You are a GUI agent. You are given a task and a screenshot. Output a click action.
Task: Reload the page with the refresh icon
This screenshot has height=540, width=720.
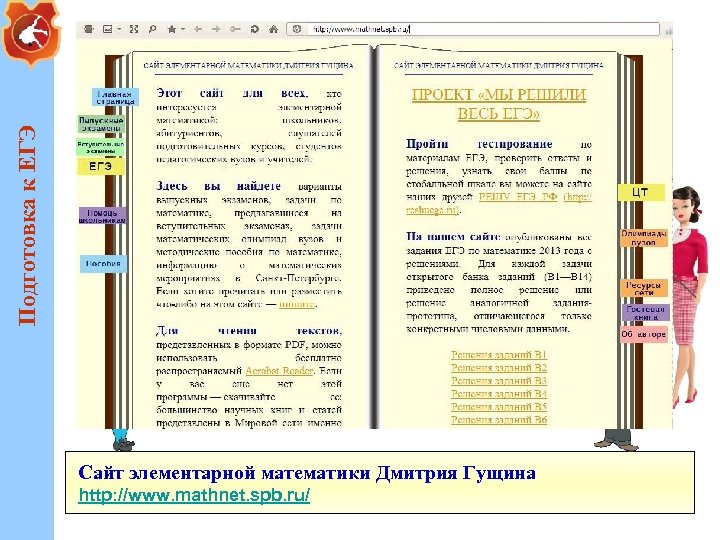pos(254,29)
